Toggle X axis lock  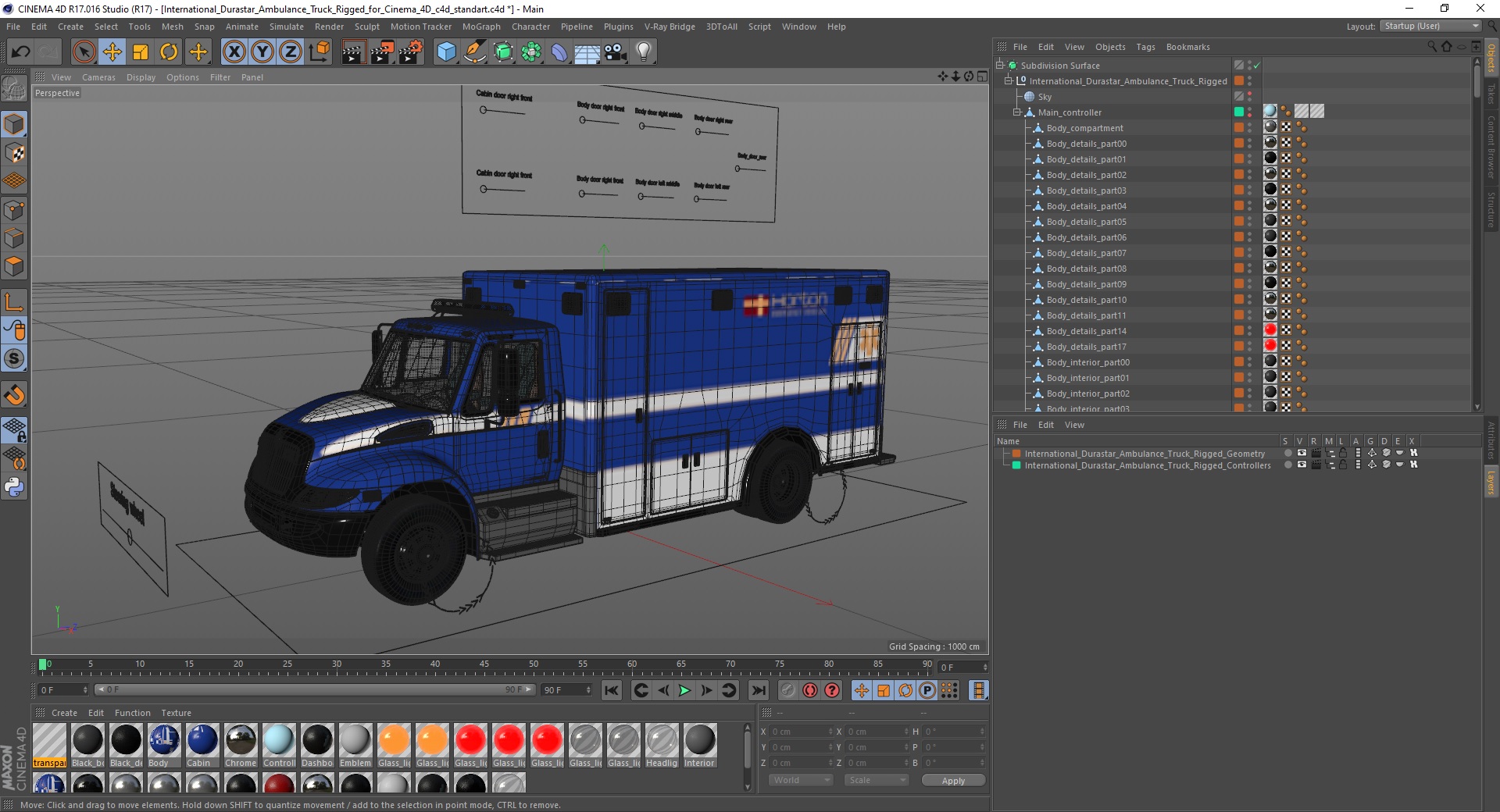[x=234, y=52]
